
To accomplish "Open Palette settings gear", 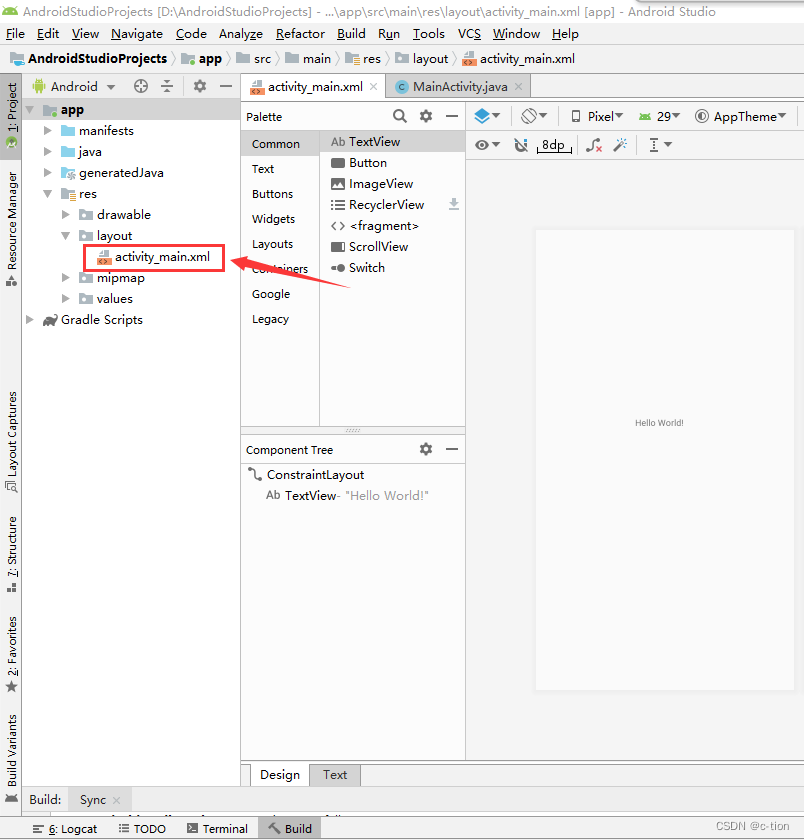I will pos(426,116).
